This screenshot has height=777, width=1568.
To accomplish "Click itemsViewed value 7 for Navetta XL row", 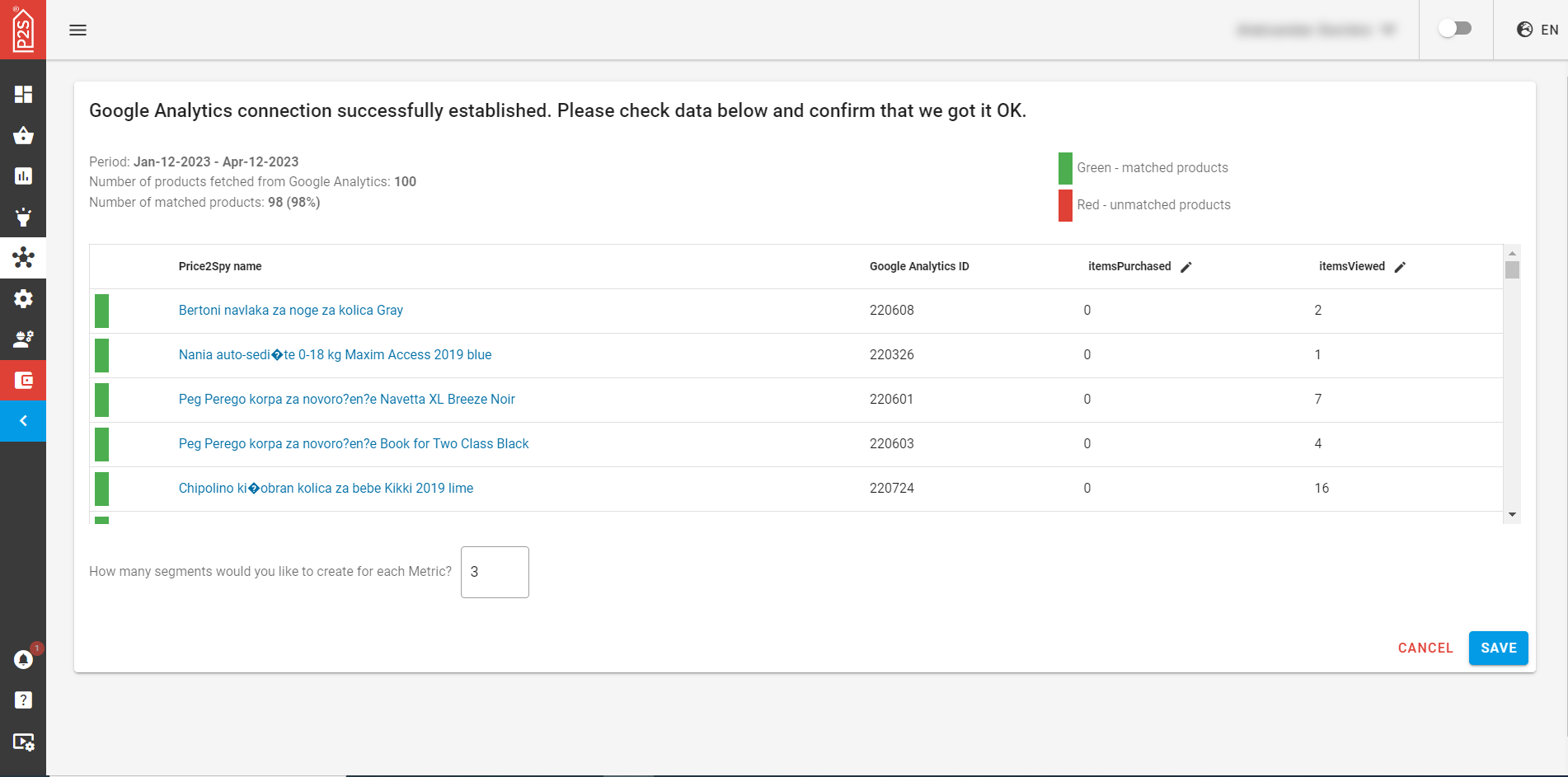I will pyautogui.click(x=1318, y=400).
